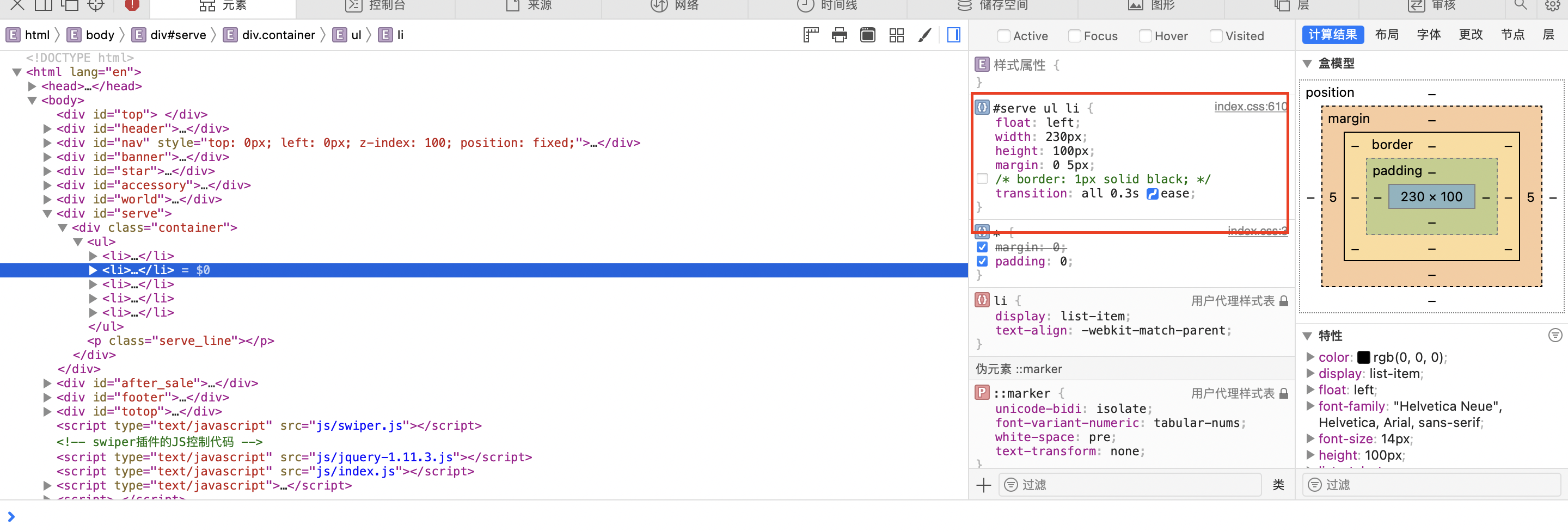Click the 类 classes button

coord(1278,485)
